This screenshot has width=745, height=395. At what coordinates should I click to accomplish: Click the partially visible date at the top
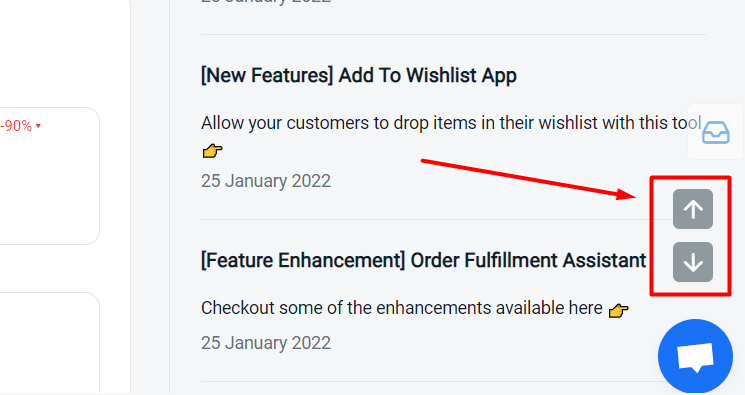tap(266, 2)
